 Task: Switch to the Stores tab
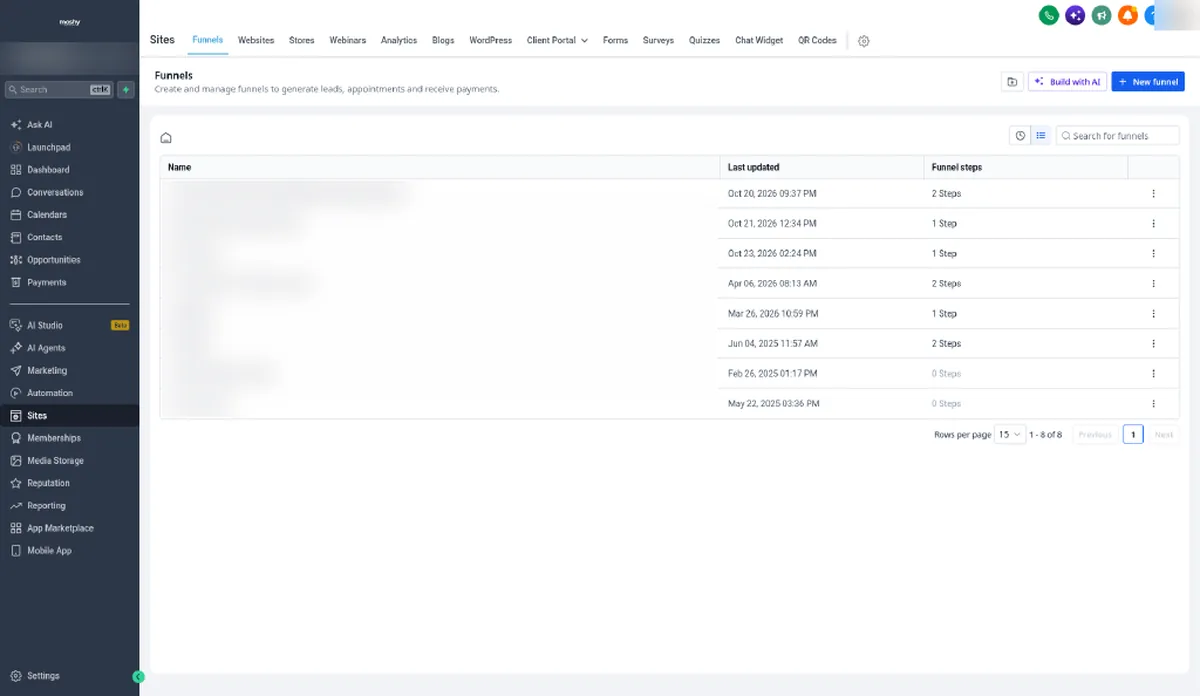[302, 40]
